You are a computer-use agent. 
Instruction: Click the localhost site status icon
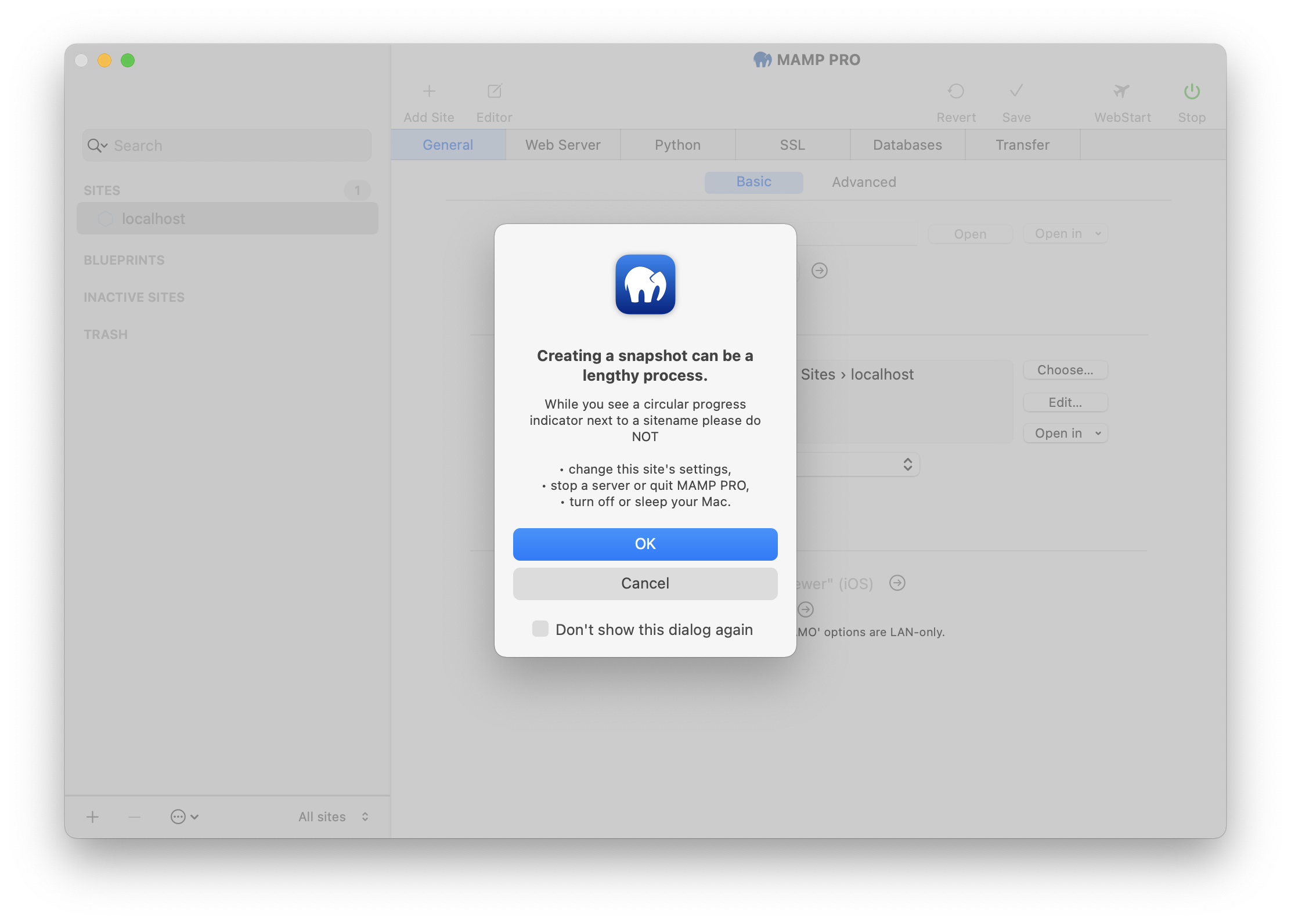(x=105, y=219)
